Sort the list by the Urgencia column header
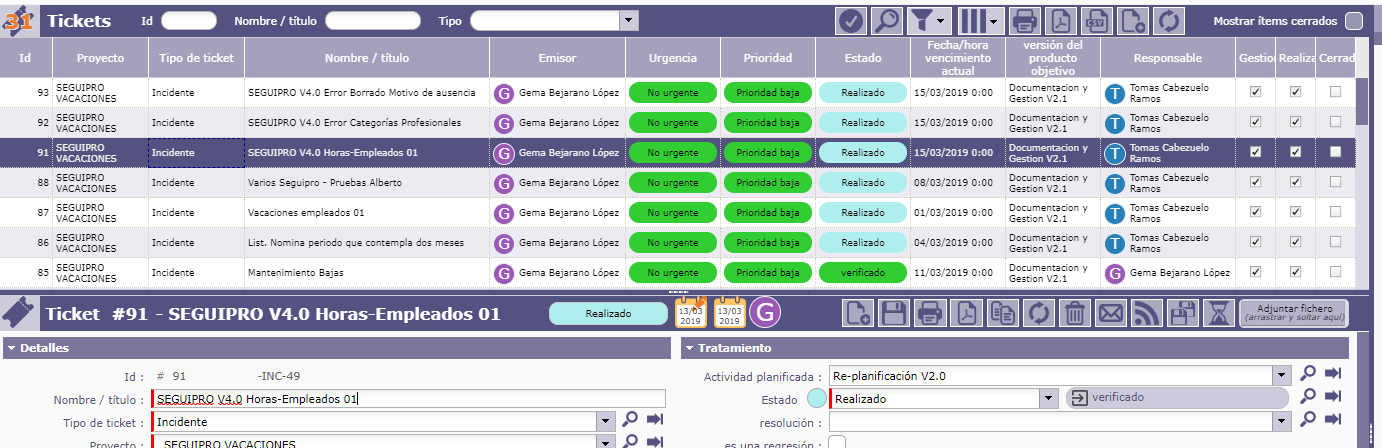1382x448 pixels. (x=672, y=58)
